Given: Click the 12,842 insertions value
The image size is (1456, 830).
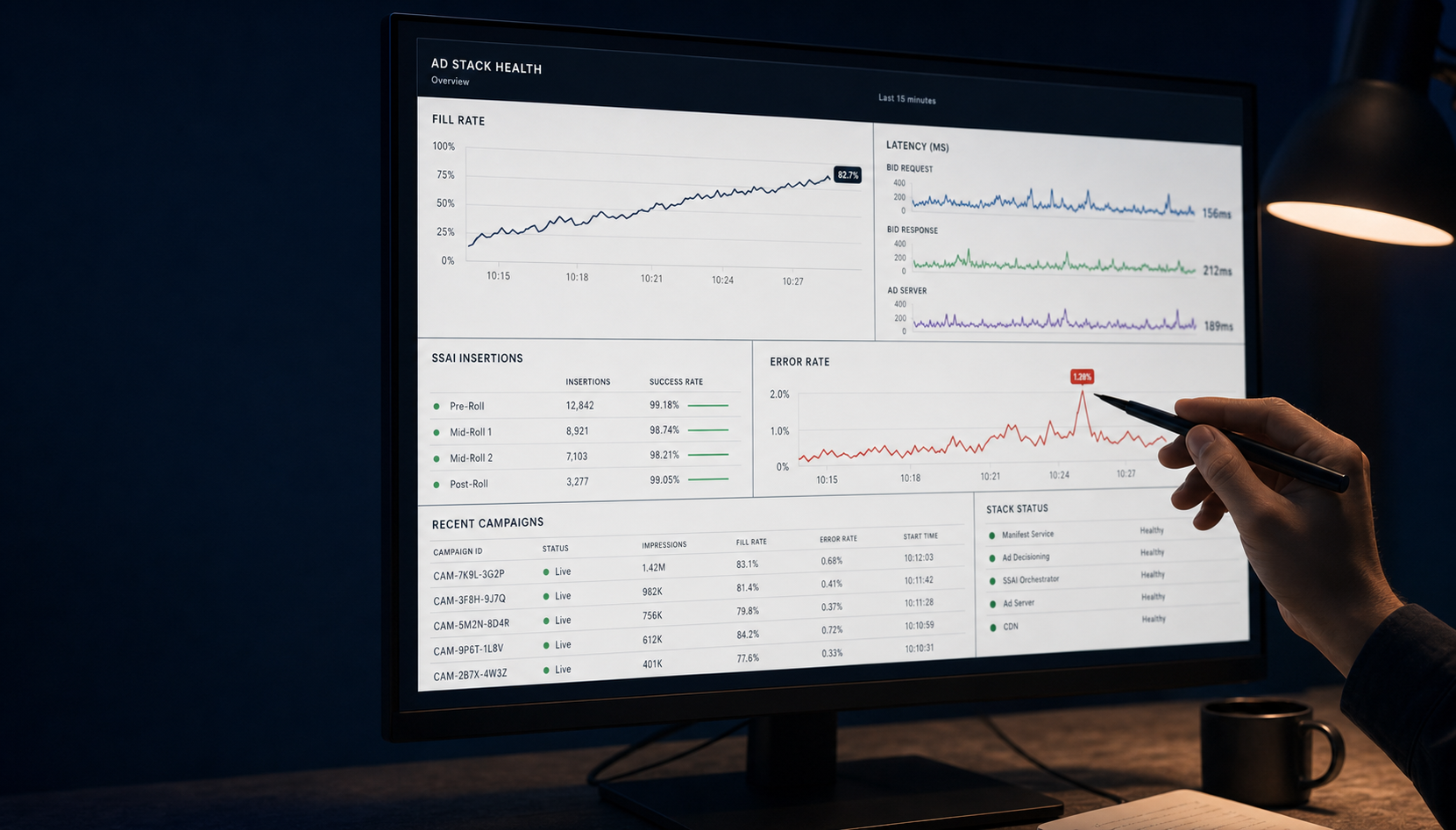Looking at the screenshot, I should pyautogui.click(x=579, y=405).
